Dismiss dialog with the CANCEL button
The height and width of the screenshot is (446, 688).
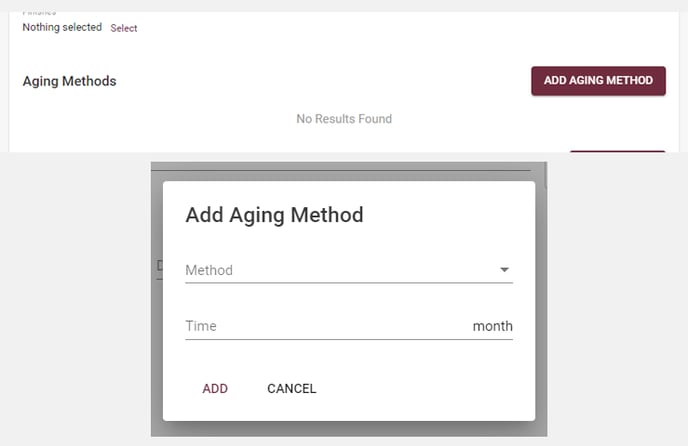click(292, 388)
